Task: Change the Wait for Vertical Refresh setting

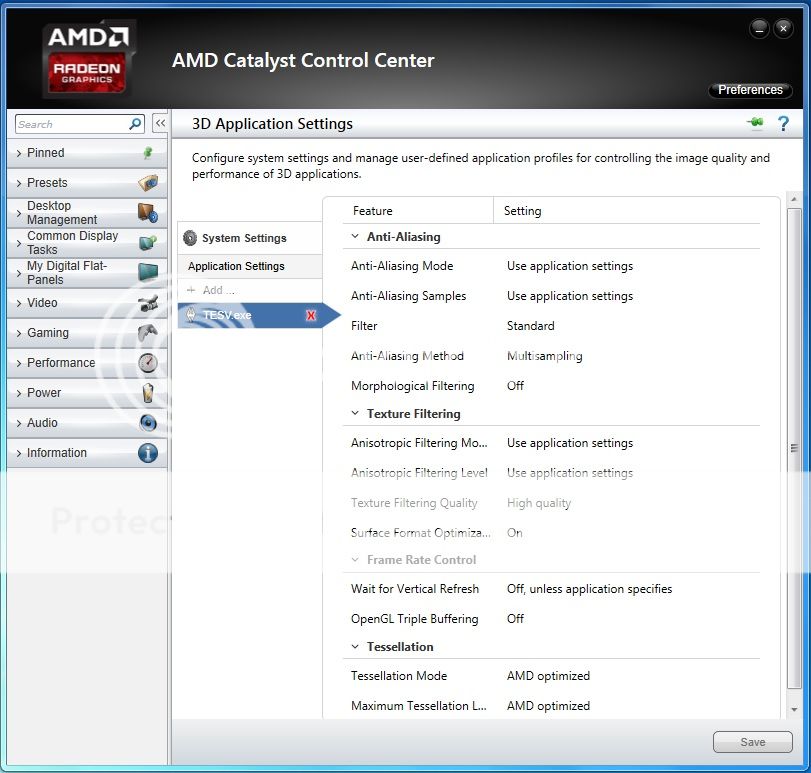Action: coord(589,589)
